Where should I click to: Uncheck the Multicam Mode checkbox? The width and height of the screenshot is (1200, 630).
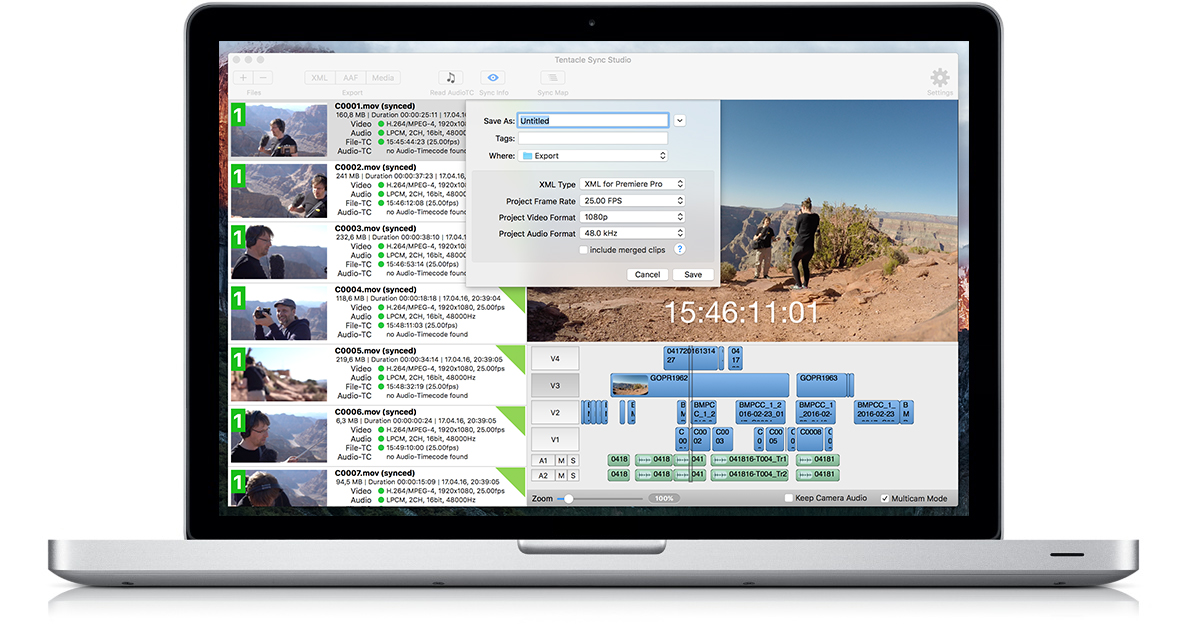pyautogui.click(x=884, y=498)
